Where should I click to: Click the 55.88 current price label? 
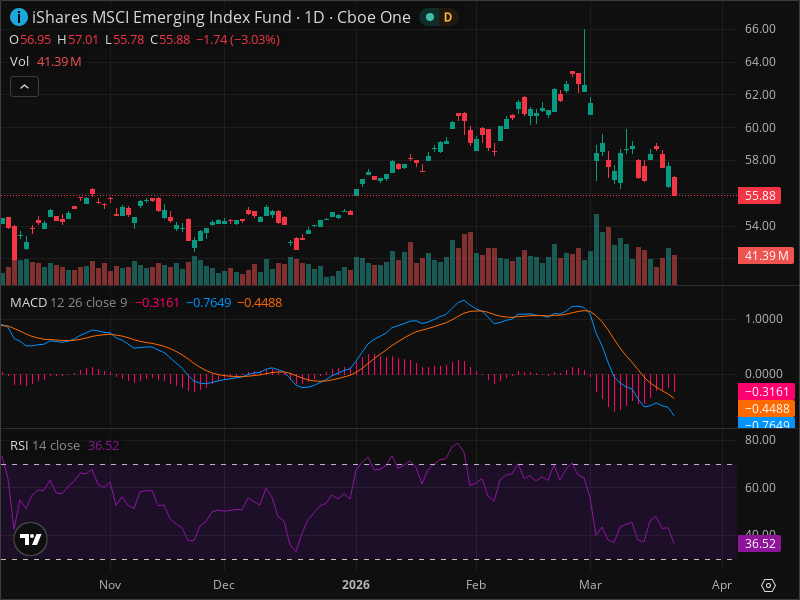(759, 195)
